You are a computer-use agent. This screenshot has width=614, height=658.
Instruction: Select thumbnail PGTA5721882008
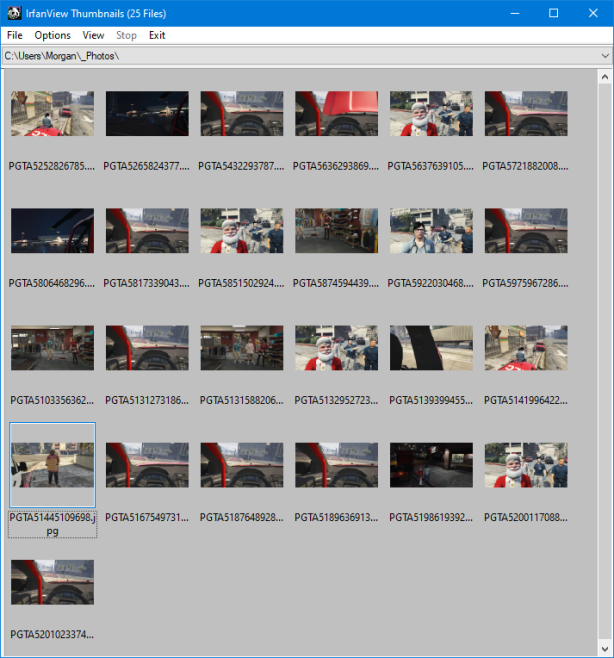pos(526,113)
